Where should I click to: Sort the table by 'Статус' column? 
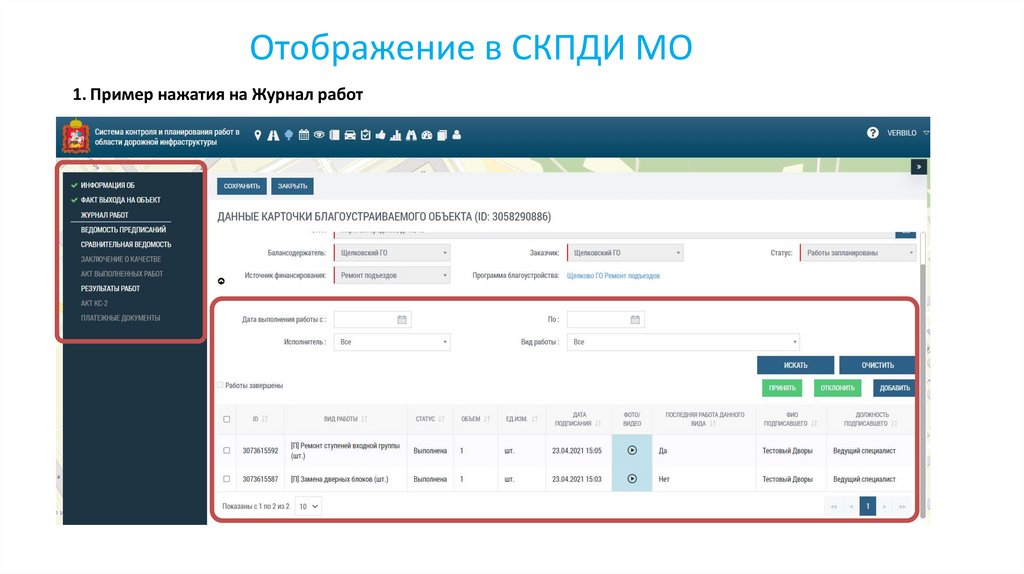pyautogui.click(x=441, y=419)
